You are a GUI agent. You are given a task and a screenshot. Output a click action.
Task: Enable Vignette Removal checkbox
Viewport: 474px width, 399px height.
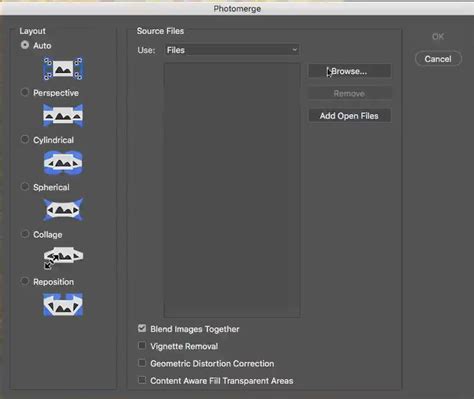coord(142,345)
